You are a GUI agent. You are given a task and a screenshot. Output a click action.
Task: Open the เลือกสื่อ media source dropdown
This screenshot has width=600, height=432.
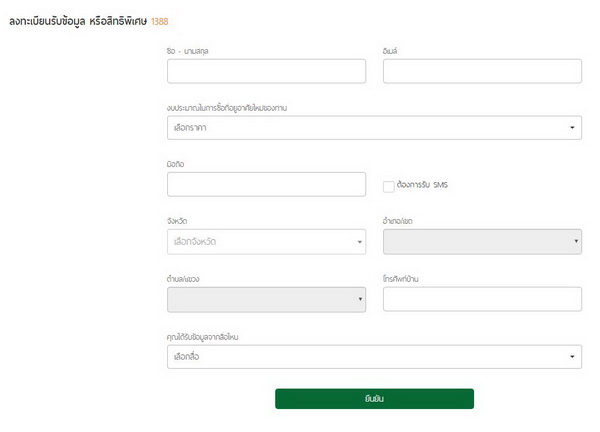[x=374, y=356]
